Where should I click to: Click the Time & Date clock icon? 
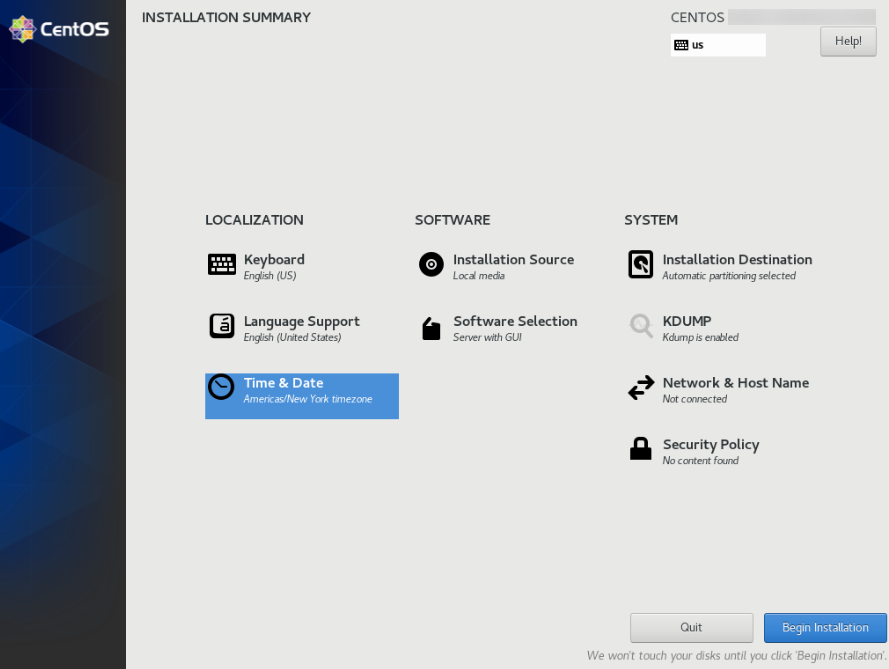(x=221, y=387)
